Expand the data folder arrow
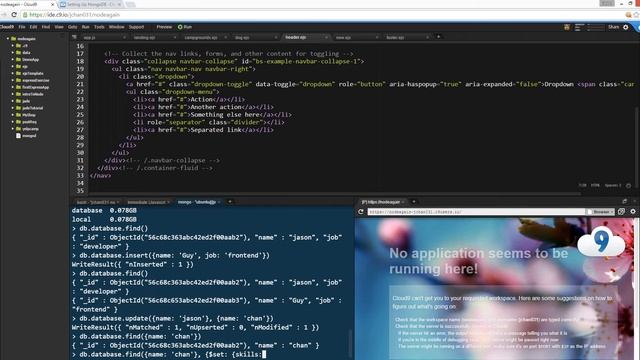 [x=13, y=53]
